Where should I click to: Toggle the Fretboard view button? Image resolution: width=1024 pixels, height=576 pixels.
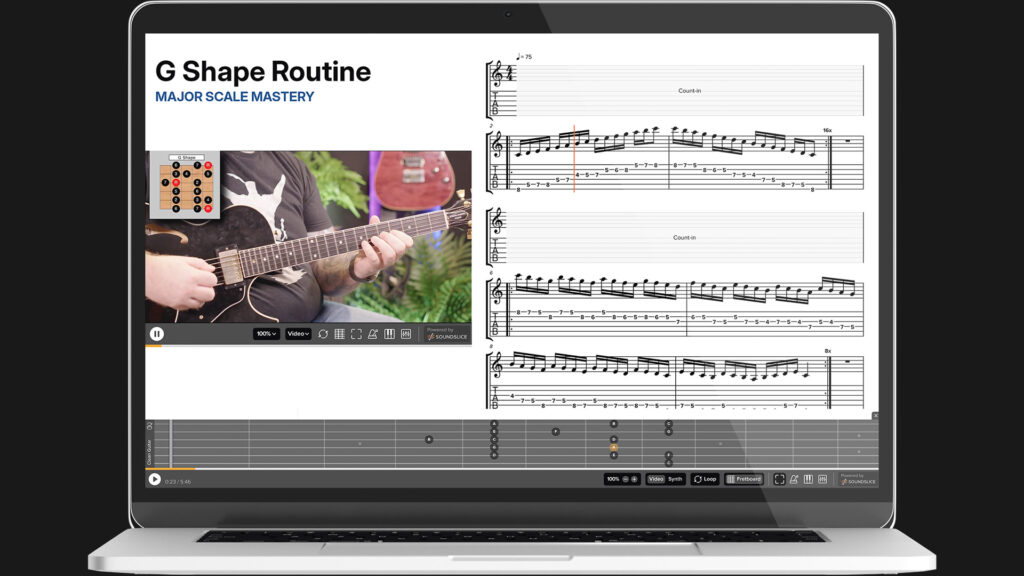pyautogui.click(x=744, y=479)
